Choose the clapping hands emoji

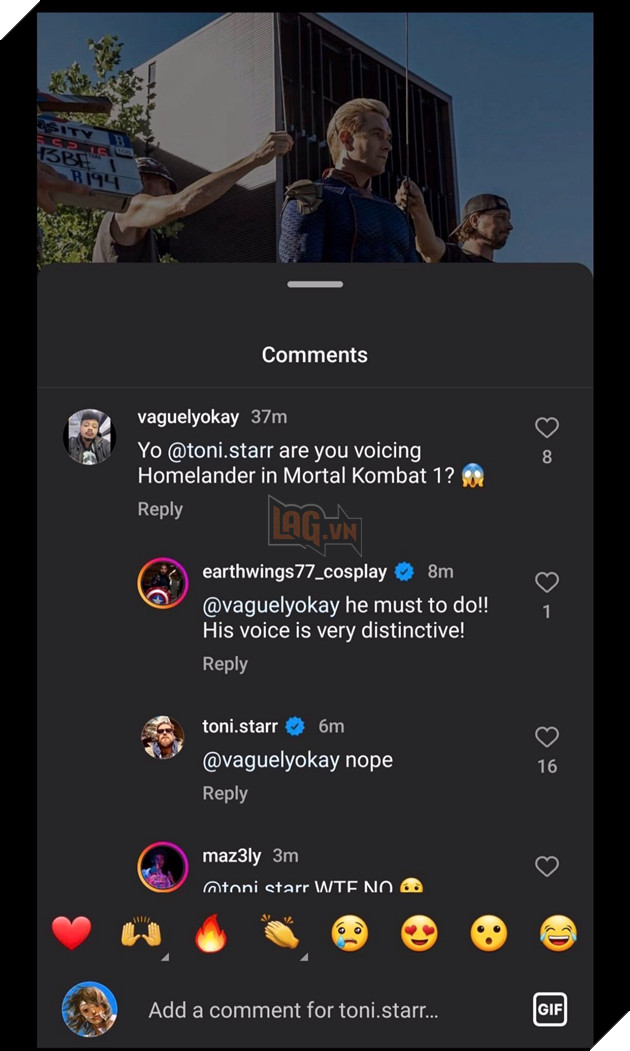[281, 933]
